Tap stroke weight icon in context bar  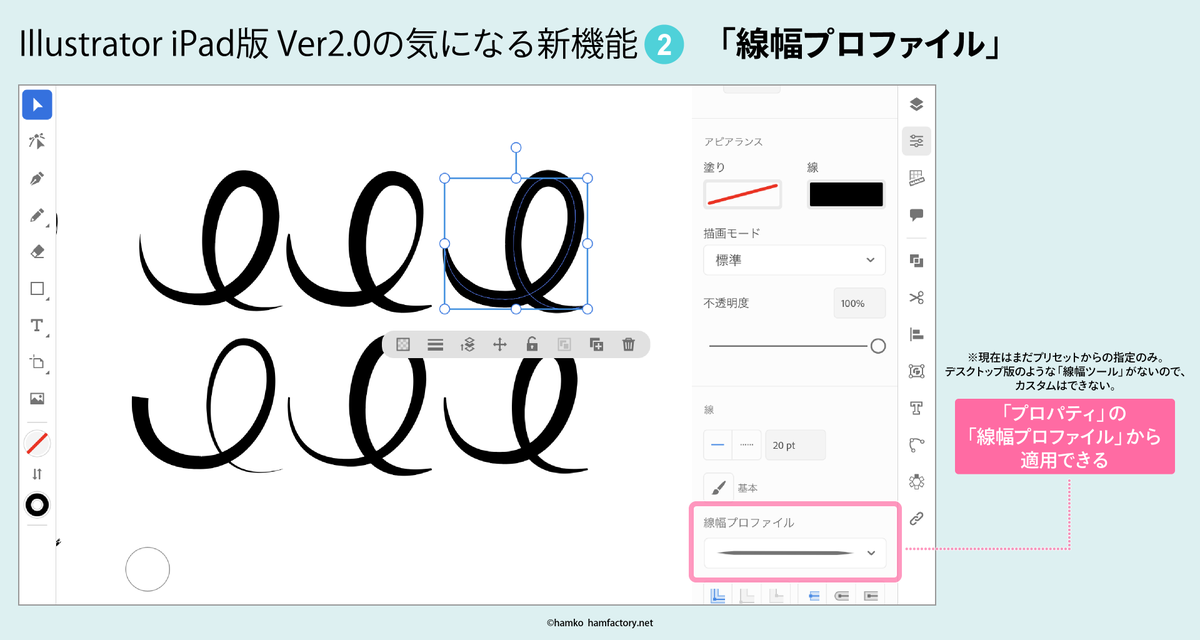(x=435, y=344)
